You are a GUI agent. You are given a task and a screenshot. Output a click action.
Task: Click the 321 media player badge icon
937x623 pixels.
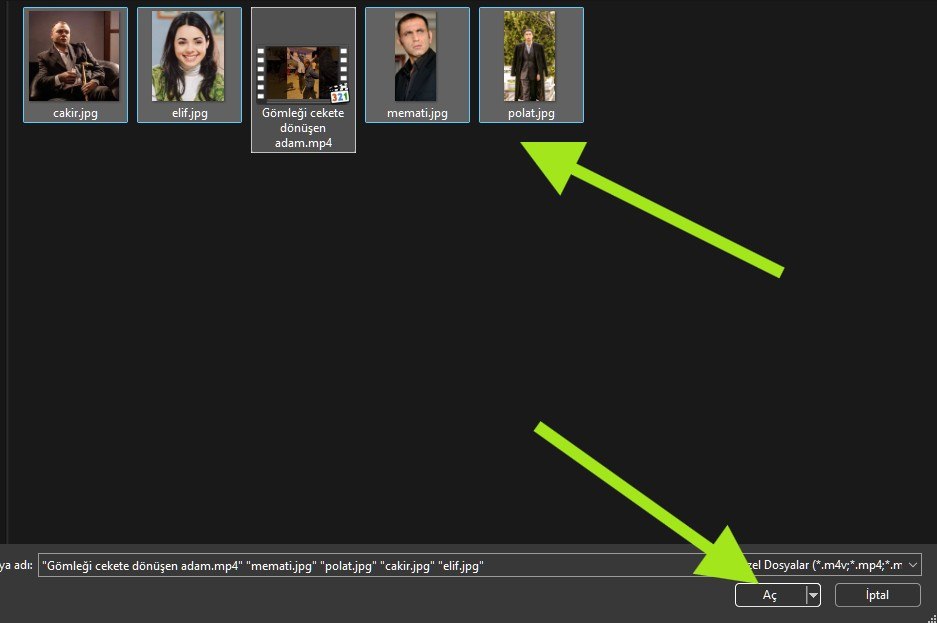coord(339,94)
